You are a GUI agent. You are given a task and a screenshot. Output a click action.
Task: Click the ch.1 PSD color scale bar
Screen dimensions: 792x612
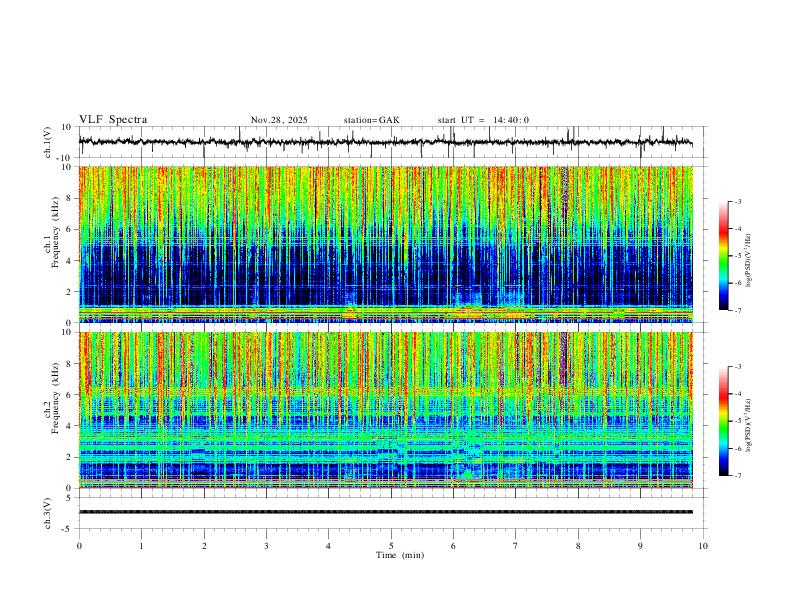[x=723, y=256]
